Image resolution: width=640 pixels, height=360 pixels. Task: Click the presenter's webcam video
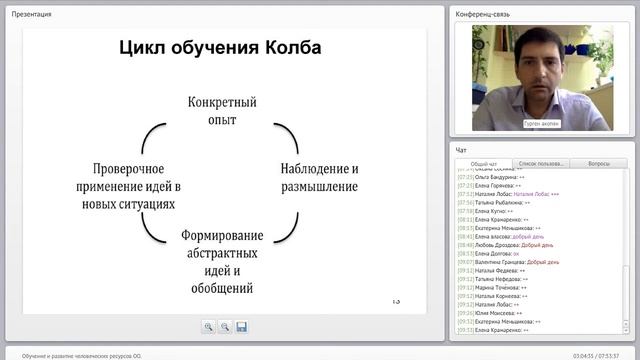click(542, 78)
